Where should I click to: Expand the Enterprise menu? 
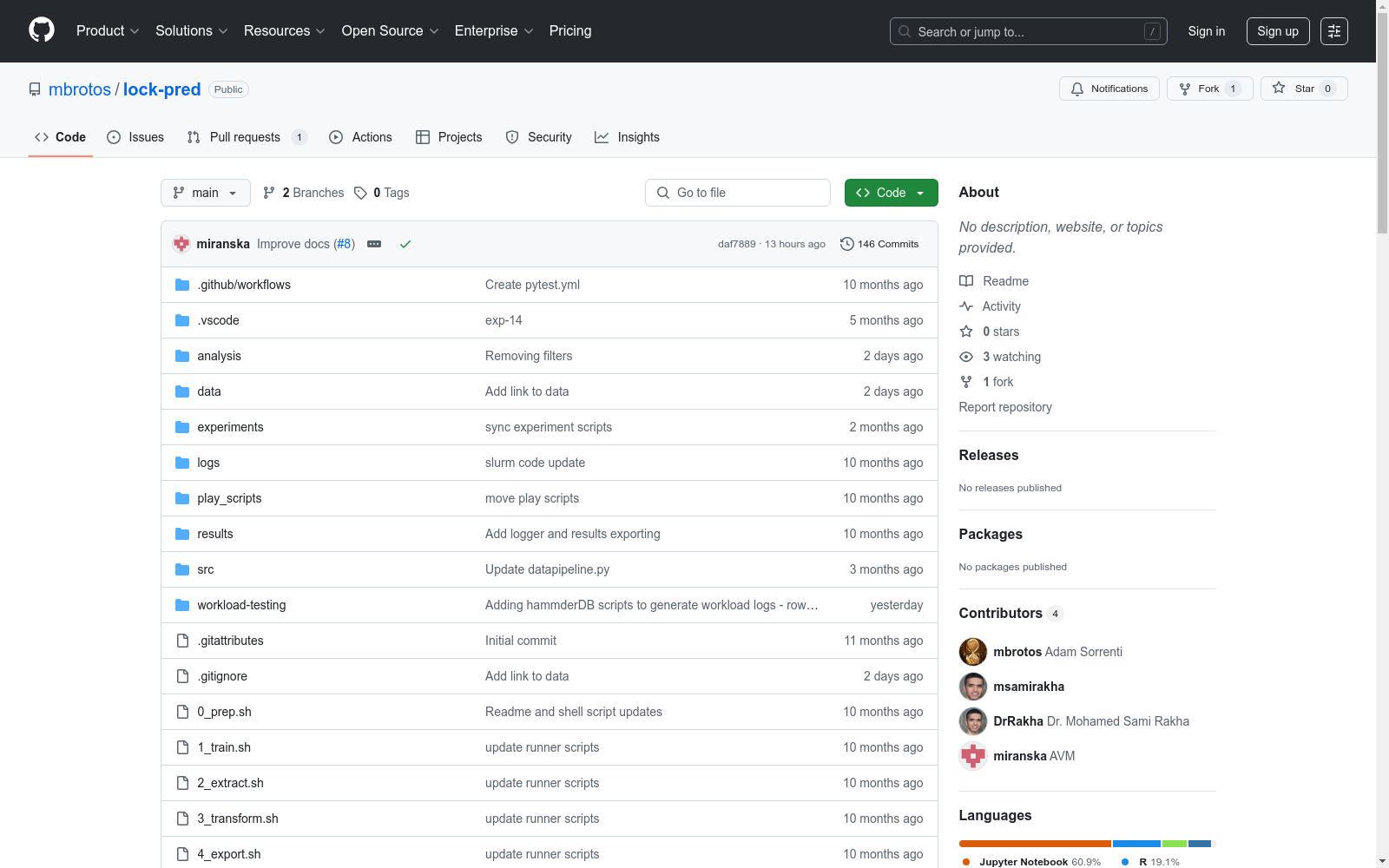494,31
